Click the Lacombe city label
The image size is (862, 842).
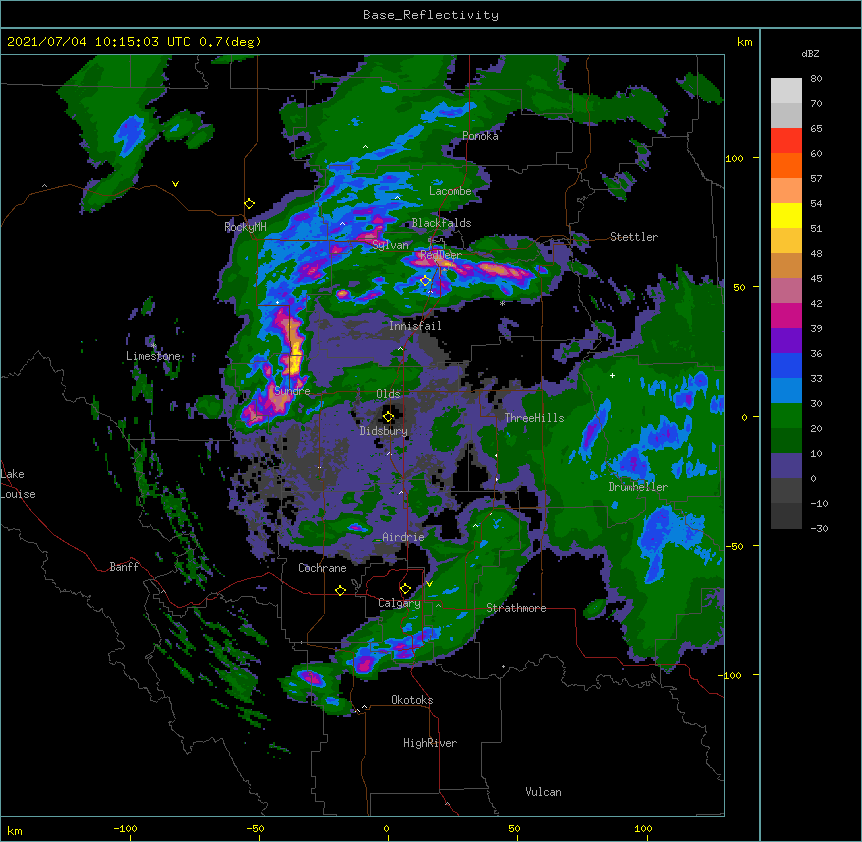pyautogui.click(x=450, y=191)
